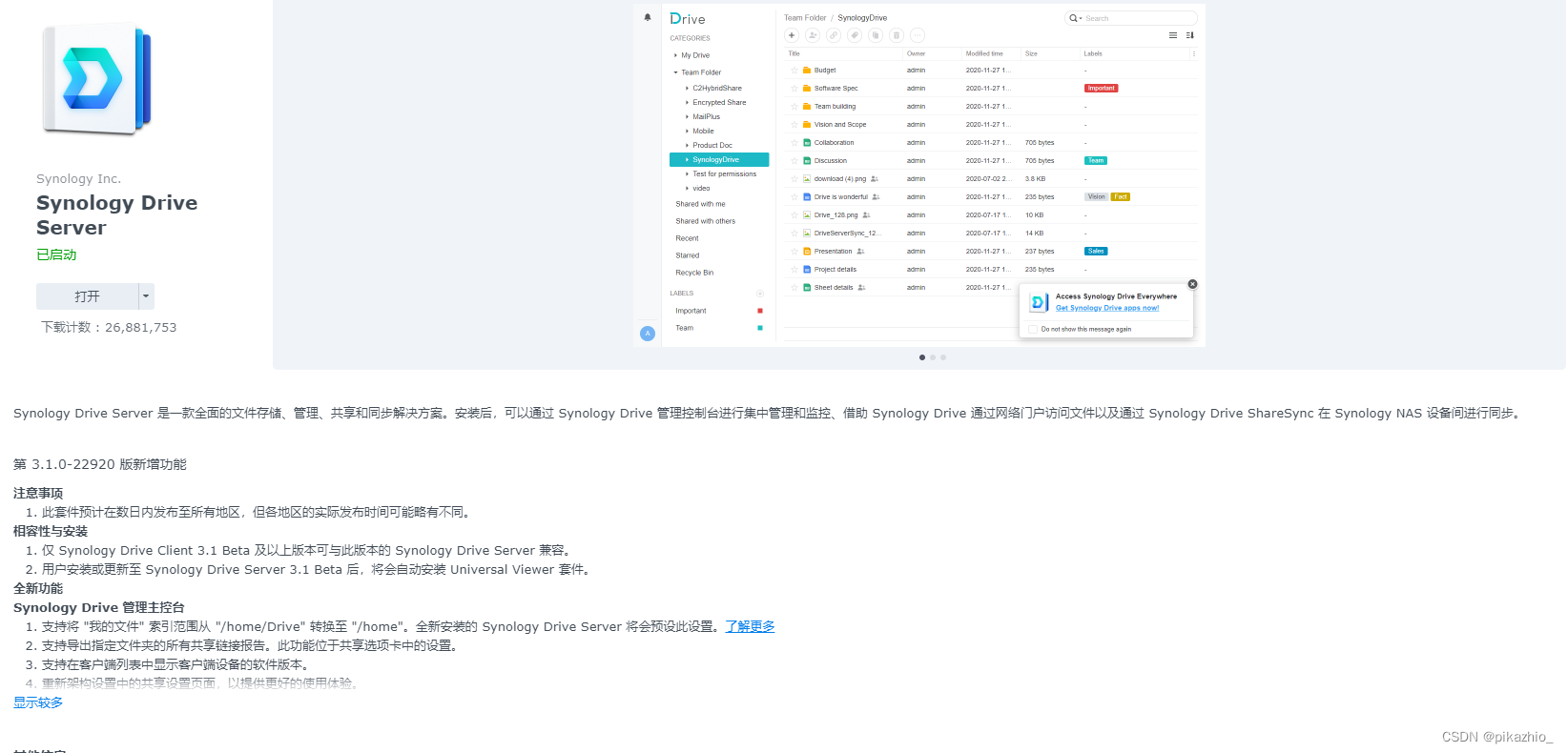Click the red Important label color square
This screenshot has height=753, width=1568.
[x=760, y=311]
